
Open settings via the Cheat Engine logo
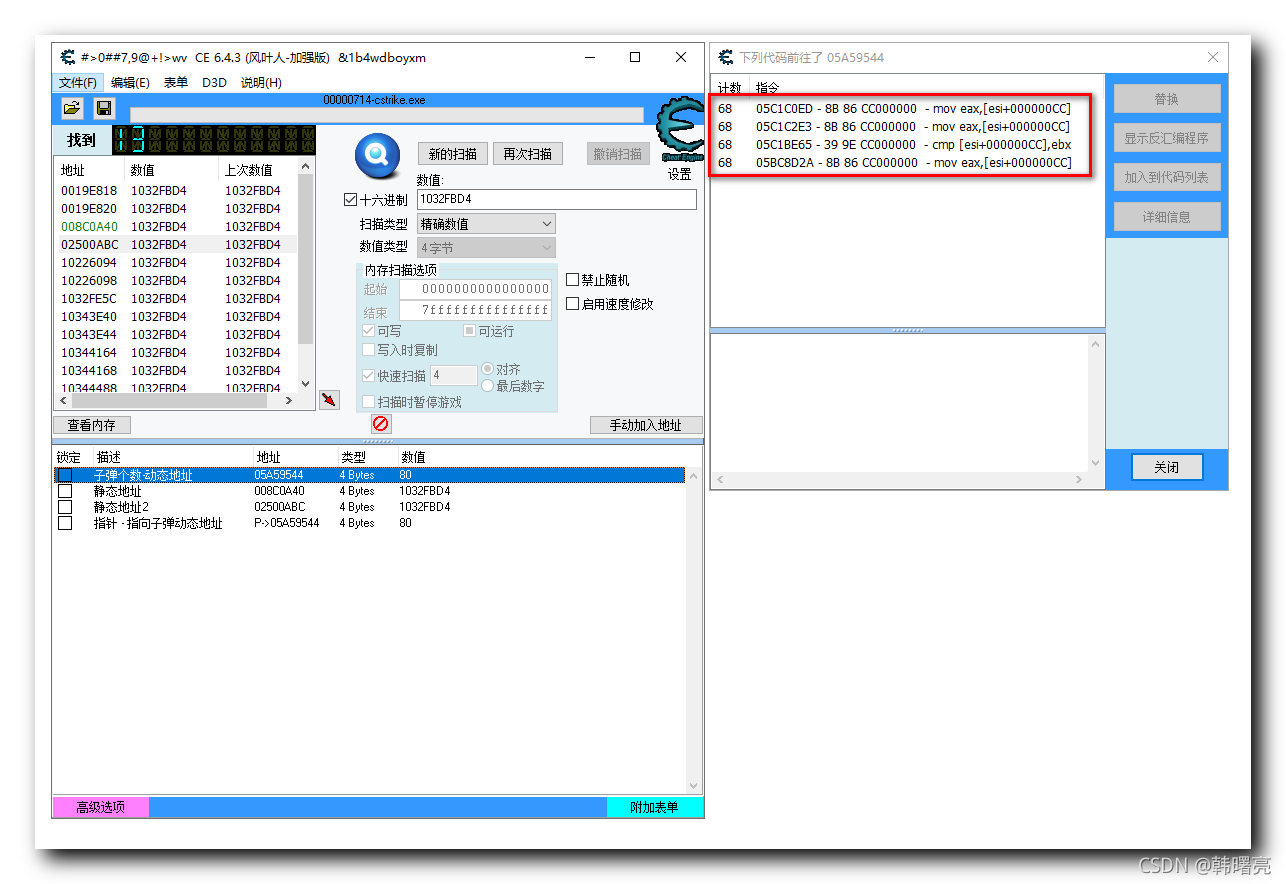coord(680,127)
